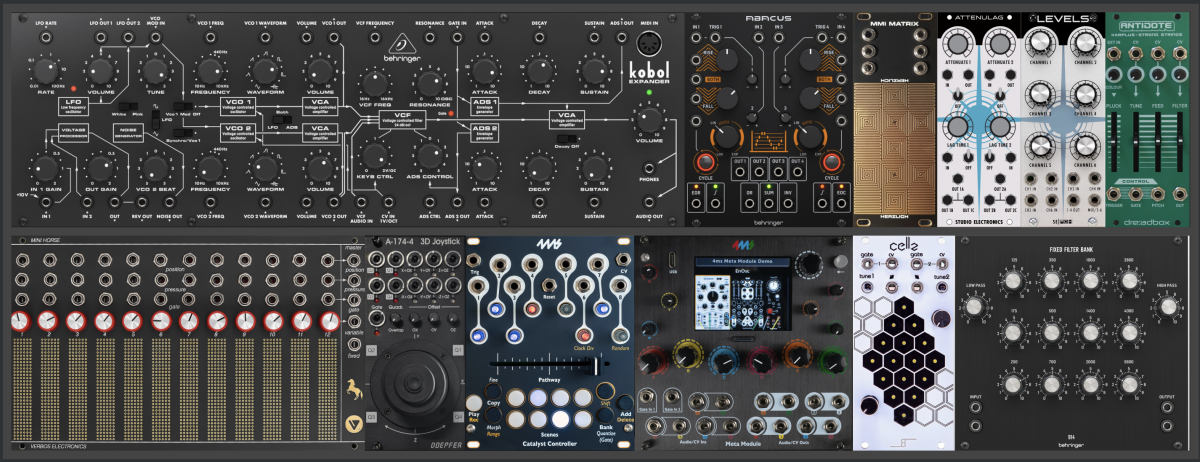Screen dimensions: 1200x462
Task: Click CHANNEL 1 knob on Levels
Action: tap(1039, 41)
